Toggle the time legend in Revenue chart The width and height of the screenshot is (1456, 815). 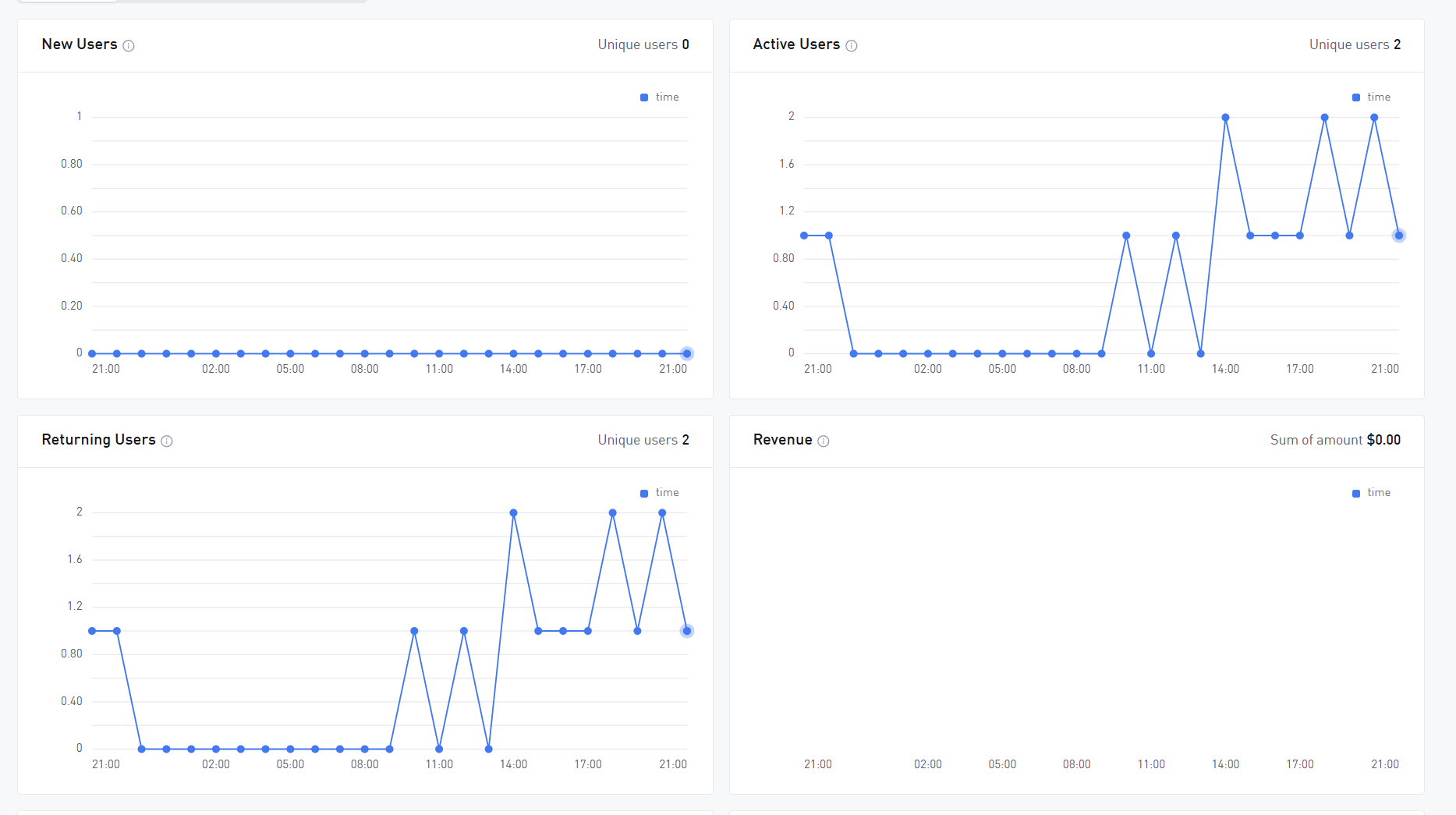[1371, 493]
